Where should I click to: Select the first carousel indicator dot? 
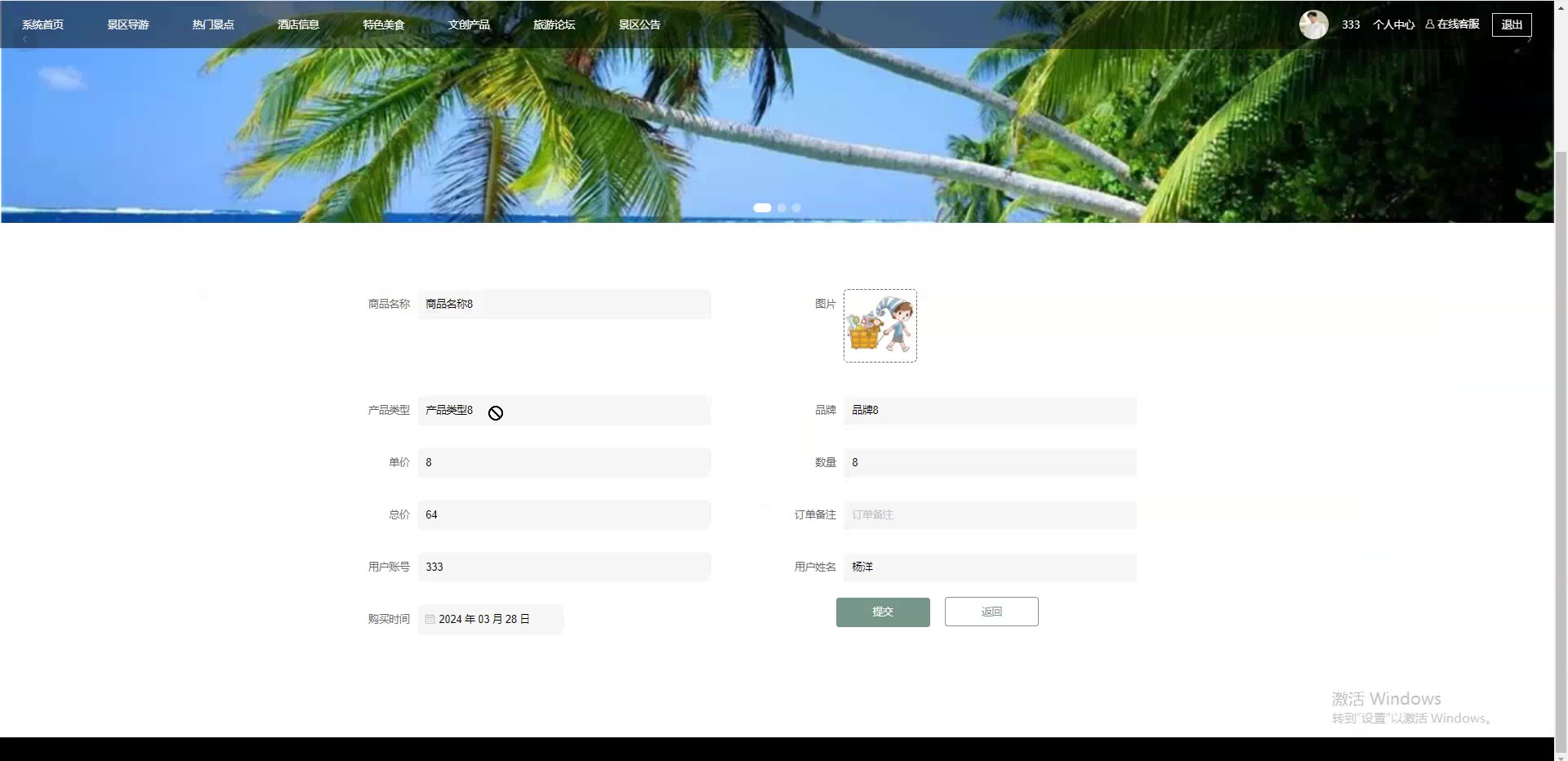coord(762,207)
